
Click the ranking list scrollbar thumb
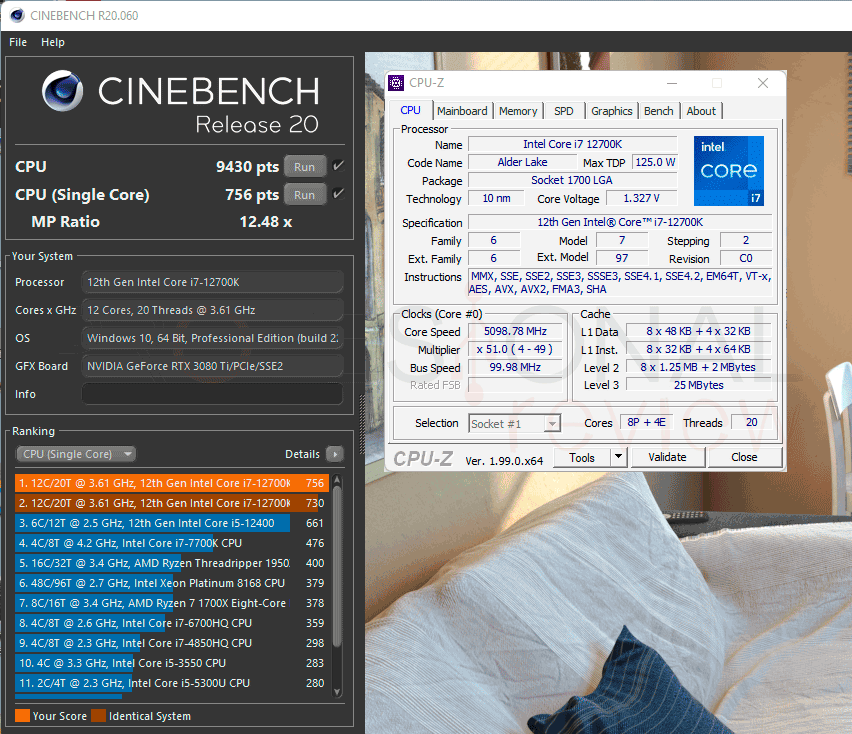click(337, 566)
